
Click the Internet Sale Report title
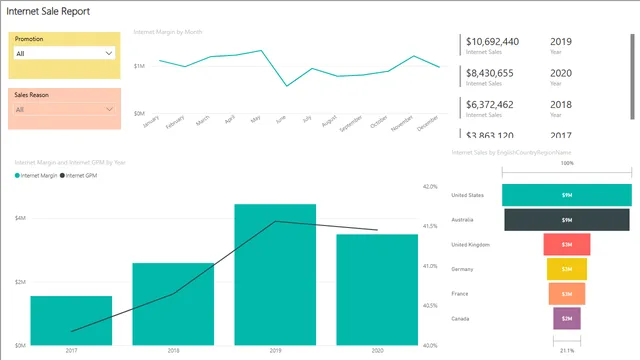pyautogui.click(x=48, y=11)
